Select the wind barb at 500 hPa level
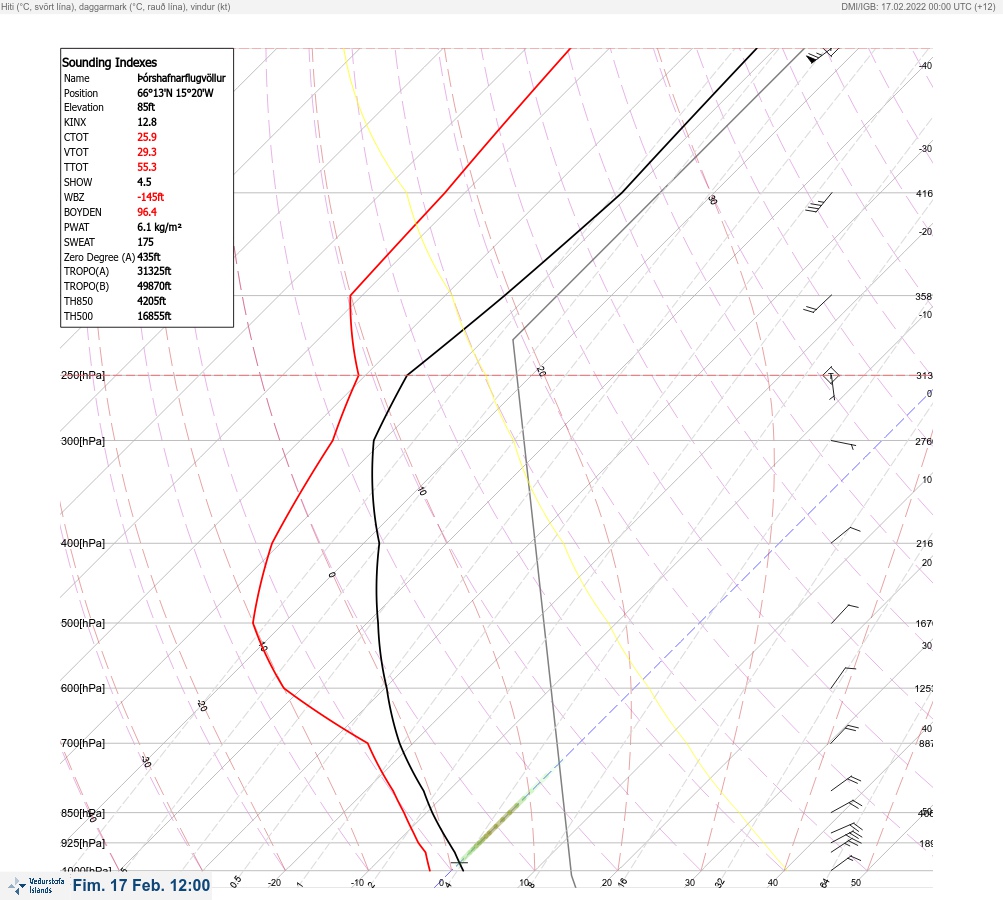 [844, 613]
